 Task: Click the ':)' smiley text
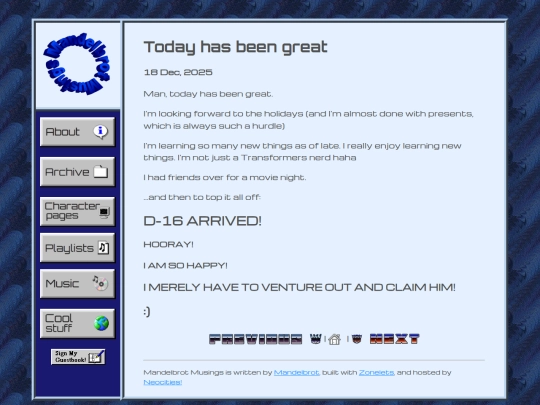[x=147, y=312]
